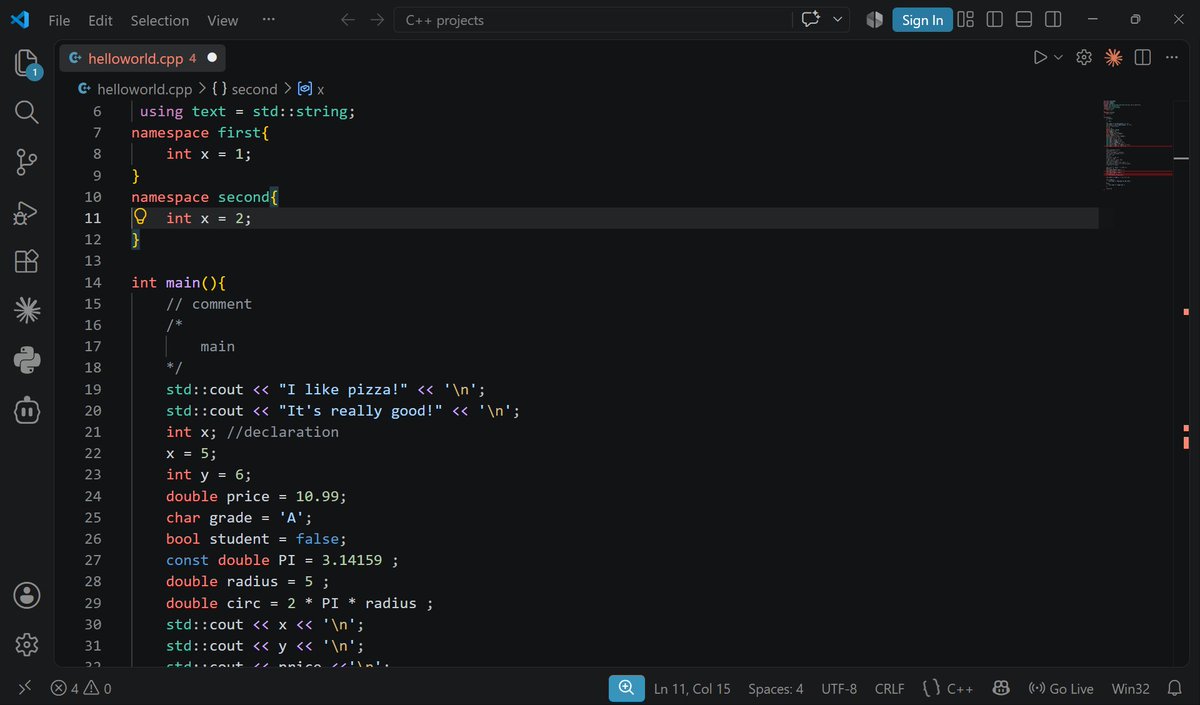Click the zoom magnifier button in the status bar
The height and width of the screenshot is (705, 1200).
tap(626, 688)
